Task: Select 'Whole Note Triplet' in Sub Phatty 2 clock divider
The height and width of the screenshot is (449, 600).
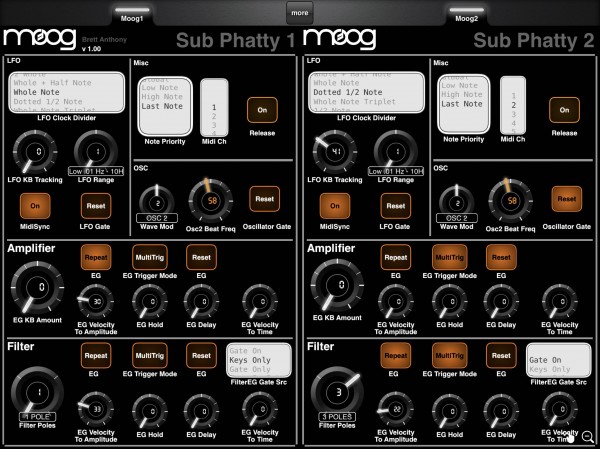Action: [354, 102]
